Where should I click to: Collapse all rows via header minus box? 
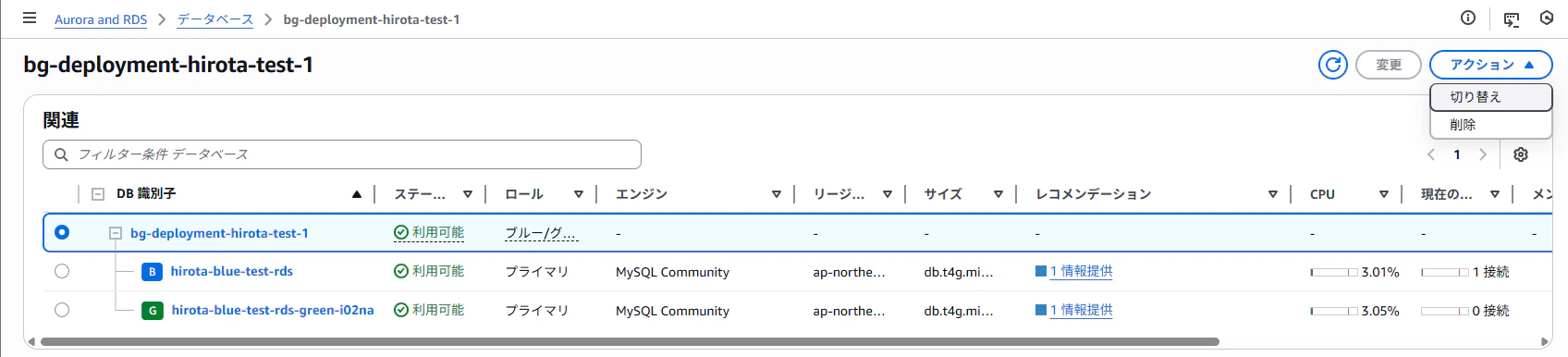(x=98, y=194)
